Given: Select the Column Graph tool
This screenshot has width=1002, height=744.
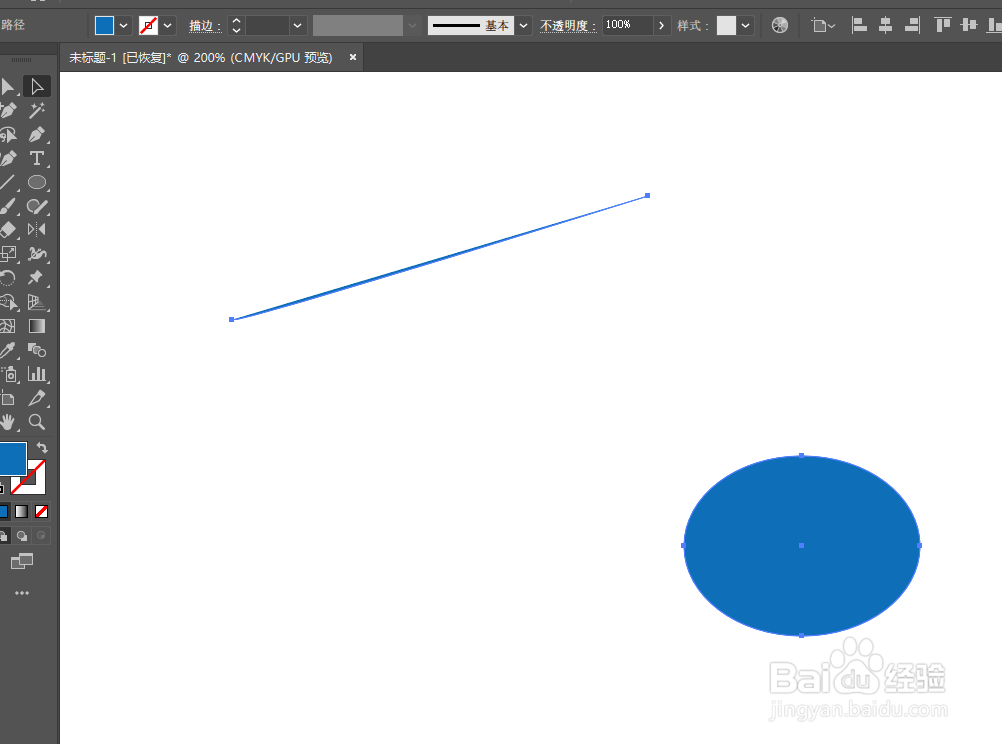Looking at the screenshot, I should tap(36, 374).
